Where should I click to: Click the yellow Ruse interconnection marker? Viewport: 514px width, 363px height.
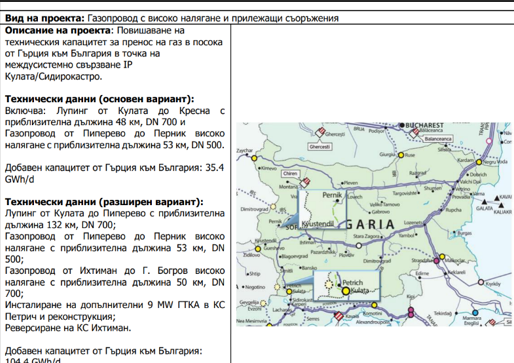point(401,155)
